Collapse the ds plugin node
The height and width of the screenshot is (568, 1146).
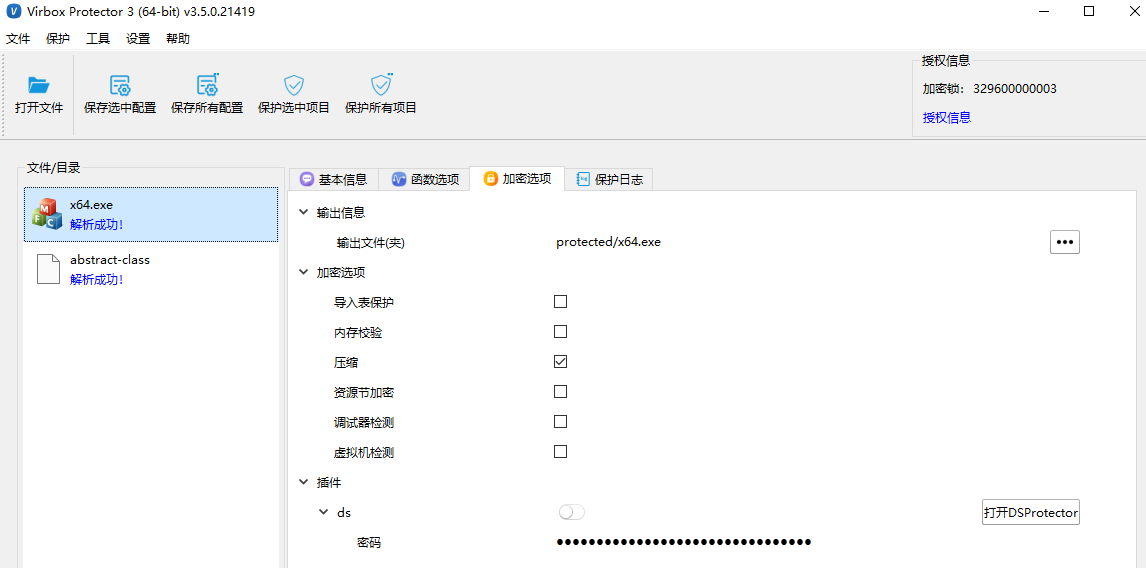(324, 512)
